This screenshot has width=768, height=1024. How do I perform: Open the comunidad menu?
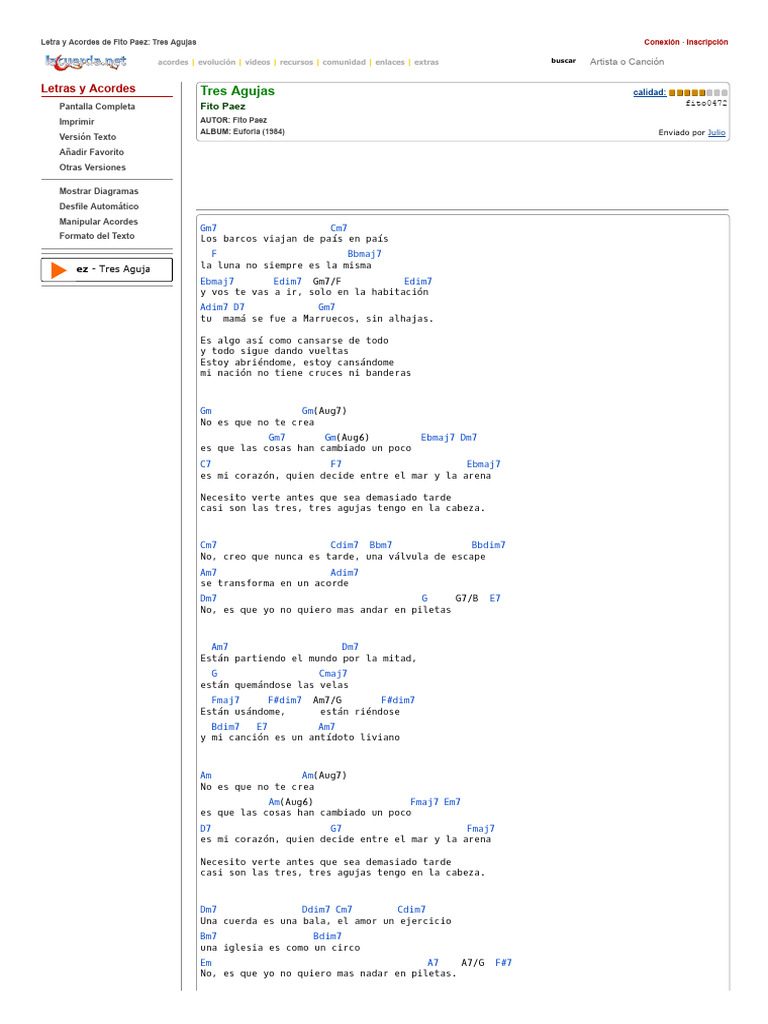click(344, 63)
